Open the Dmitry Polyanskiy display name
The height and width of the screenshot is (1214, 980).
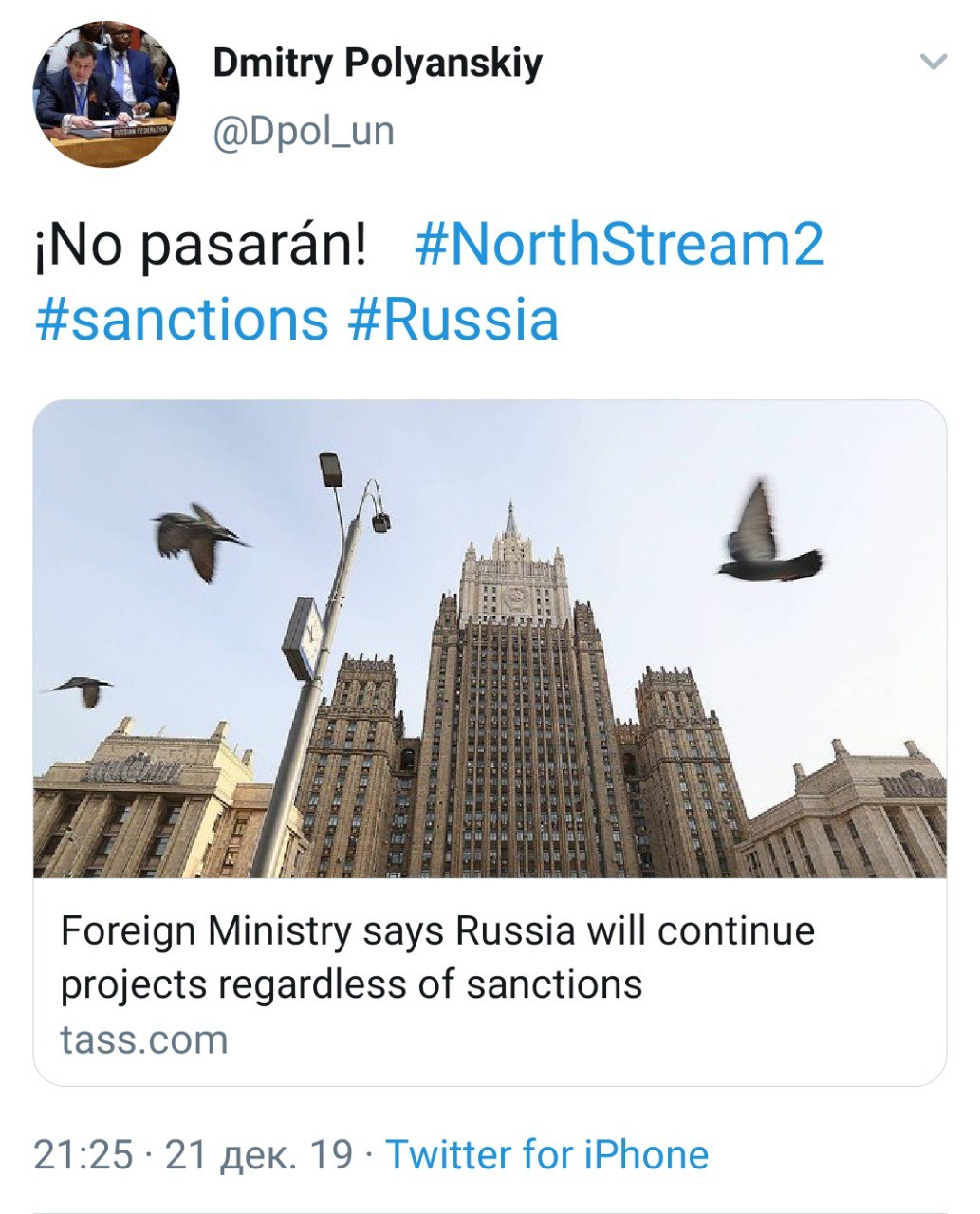tap(378, 64)
